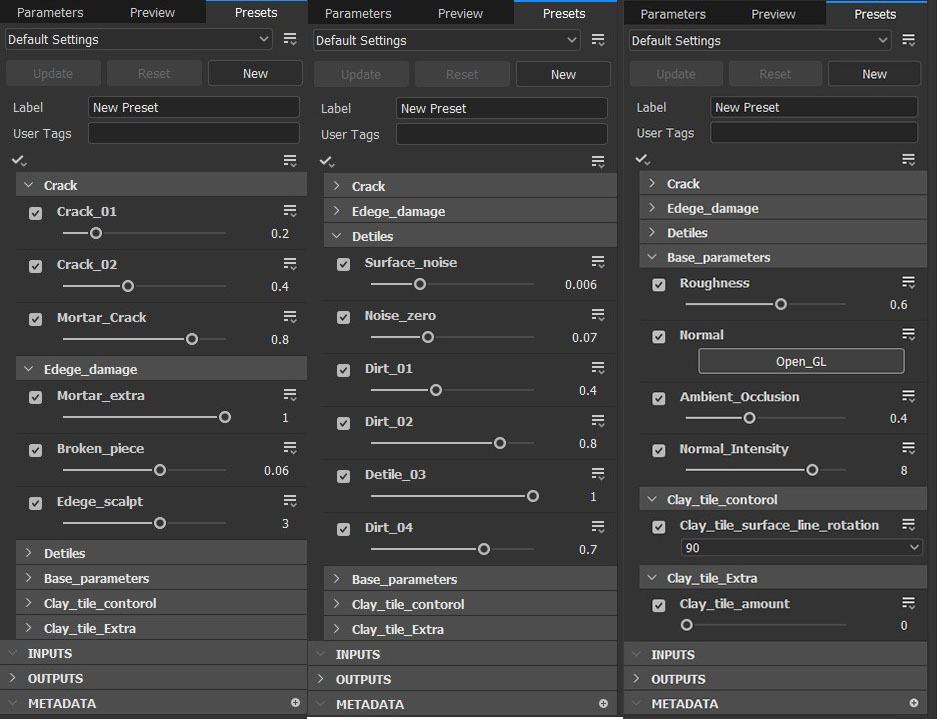Click the Surface_noise options menu icon

coord(598,262)
